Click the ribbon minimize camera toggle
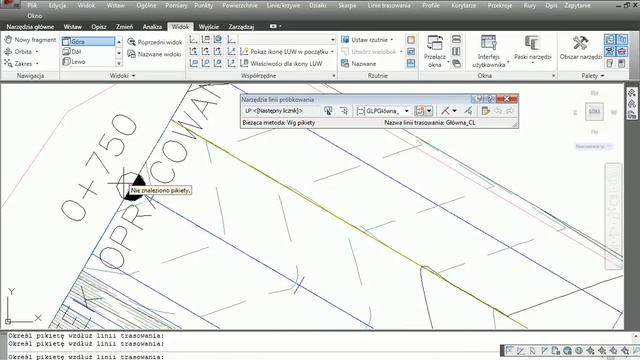Image resolution: width=640 pixels, height=360 pixels. tap(273, 26)
